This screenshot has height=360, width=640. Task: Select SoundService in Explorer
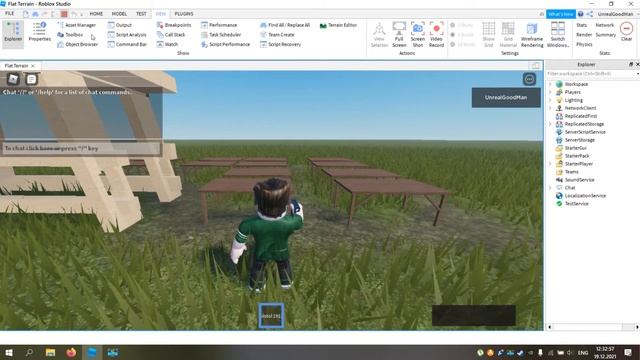click(579, 180)
